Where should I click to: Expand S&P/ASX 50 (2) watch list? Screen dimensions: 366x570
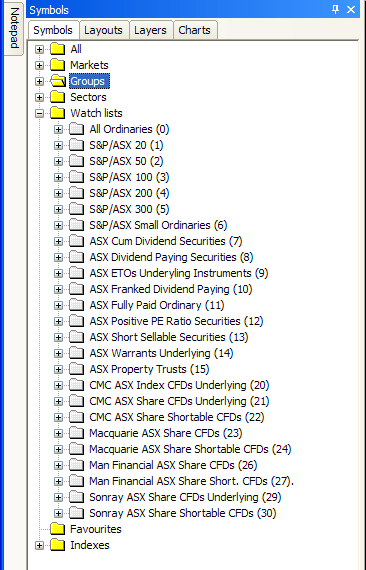pyautogui.click(x=58, y=161)
